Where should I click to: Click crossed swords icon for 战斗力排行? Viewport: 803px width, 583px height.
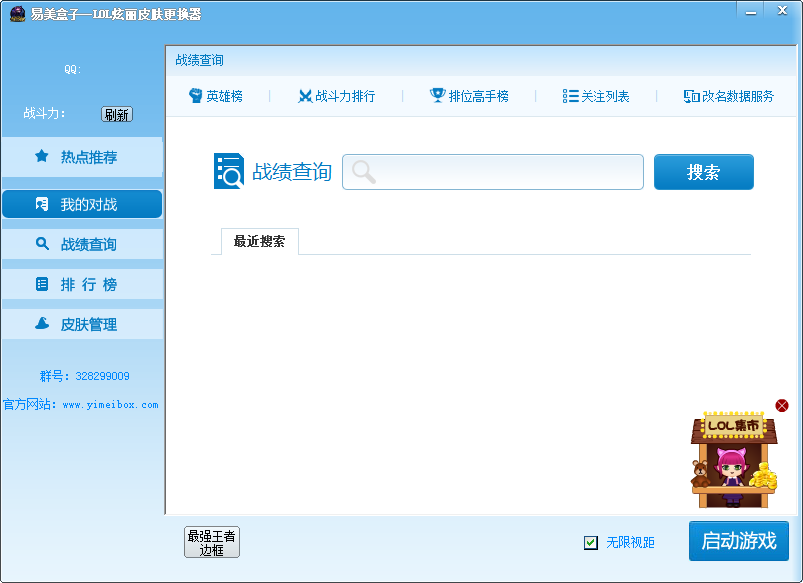click(305, 96)
